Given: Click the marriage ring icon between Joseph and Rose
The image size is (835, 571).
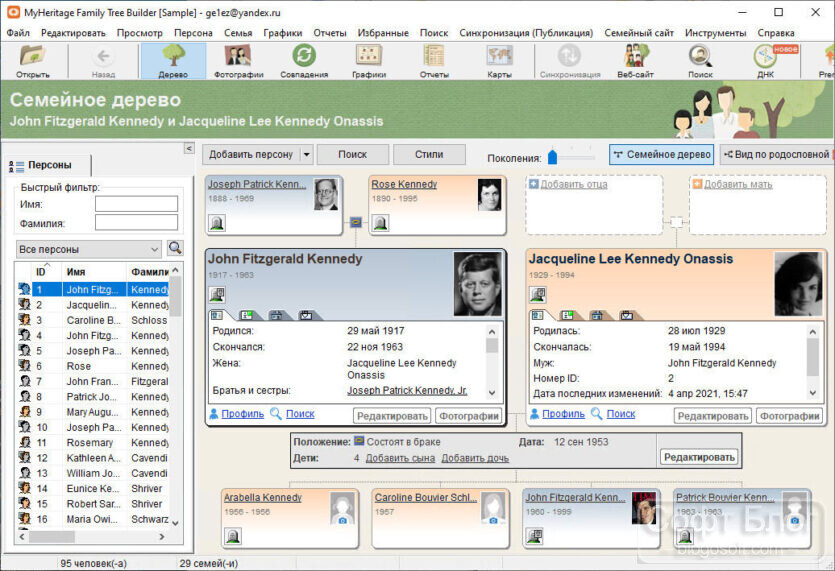Looking at the screenshot, I should point(356,222).
